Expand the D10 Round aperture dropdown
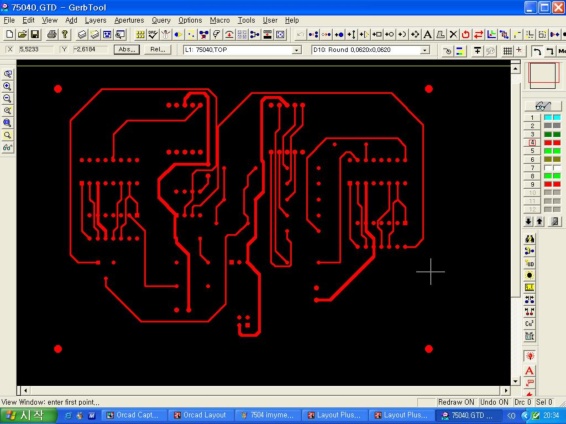 (x=425, y=50)
